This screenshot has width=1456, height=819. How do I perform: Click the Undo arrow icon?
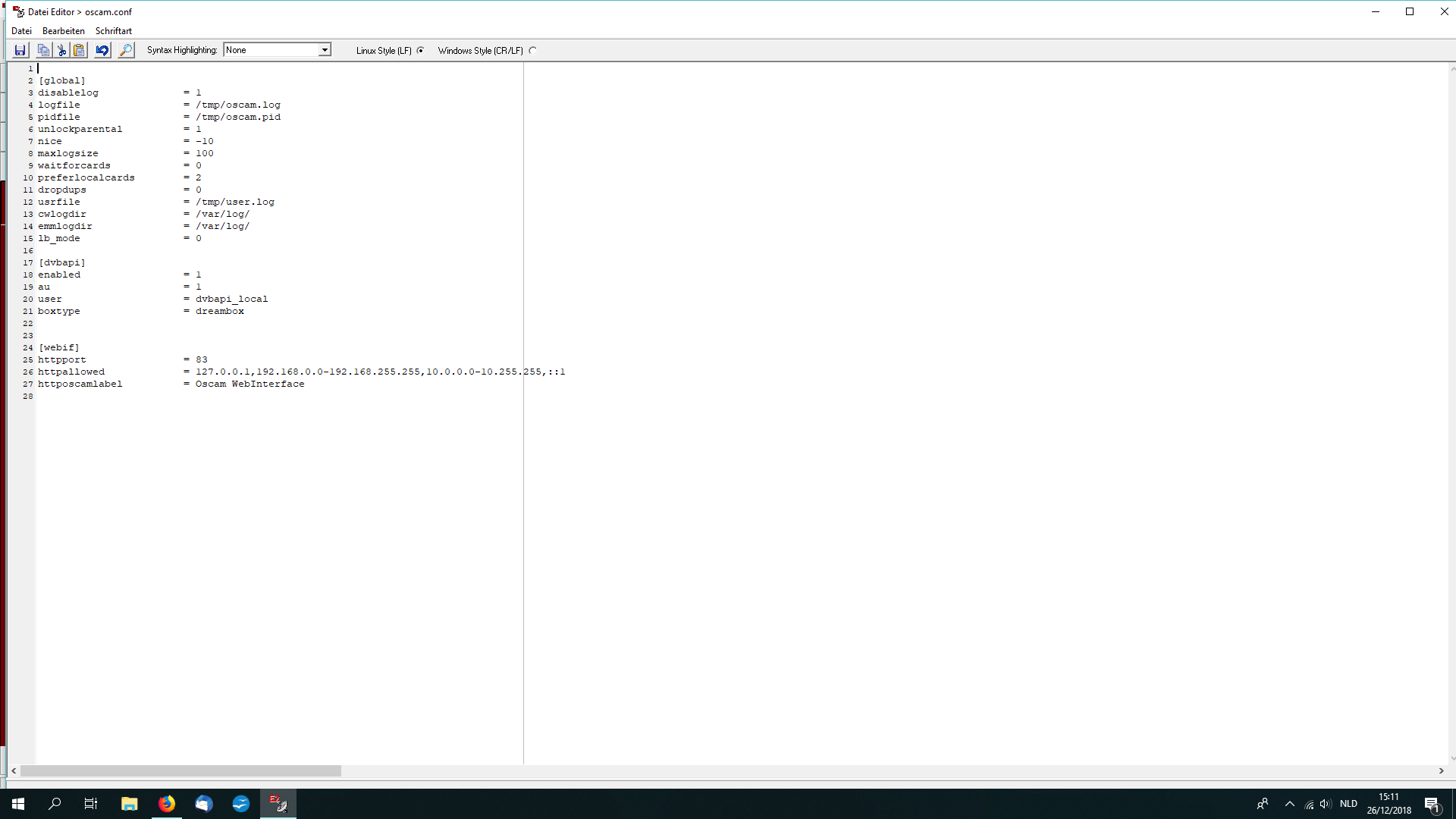102,50
